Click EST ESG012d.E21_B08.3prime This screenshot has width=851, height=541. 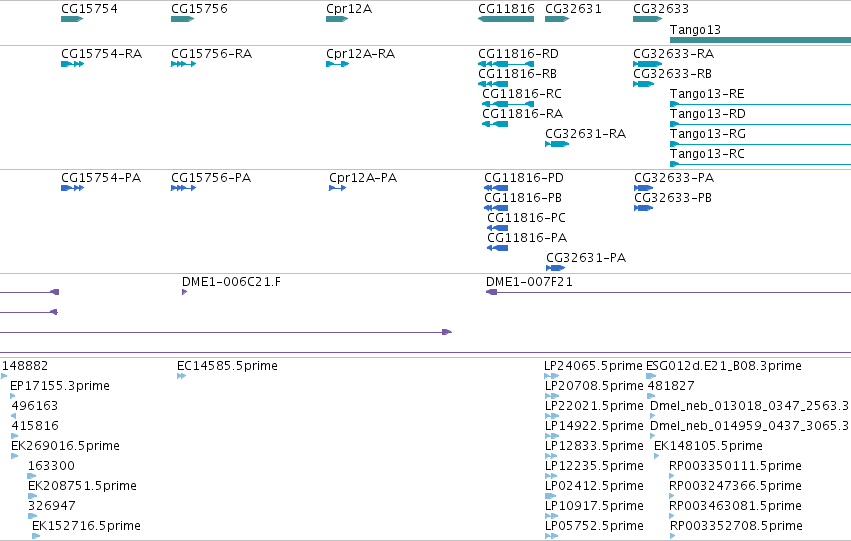pos(651,376)
